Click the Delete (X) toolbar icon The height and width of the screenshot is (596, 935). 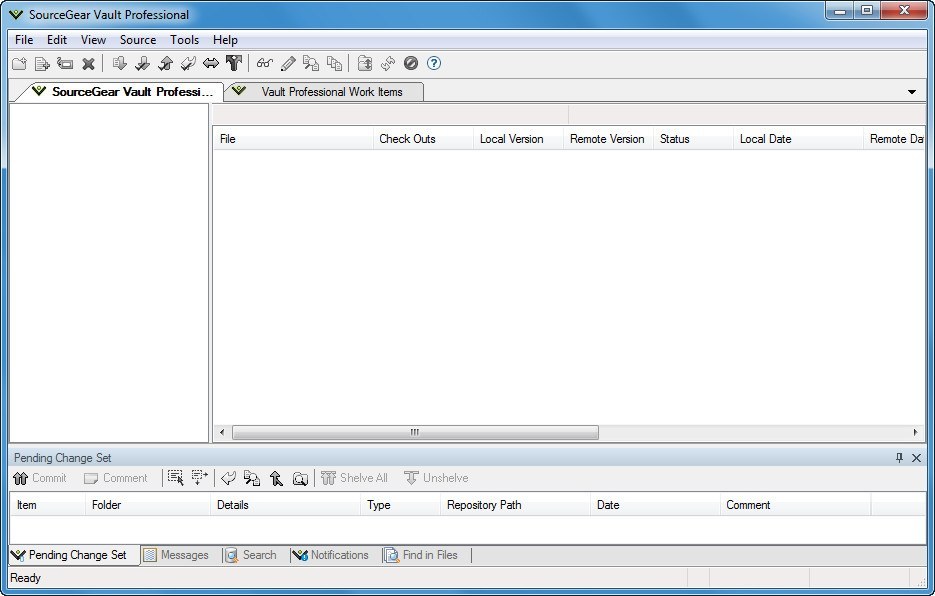pos(88,63)
